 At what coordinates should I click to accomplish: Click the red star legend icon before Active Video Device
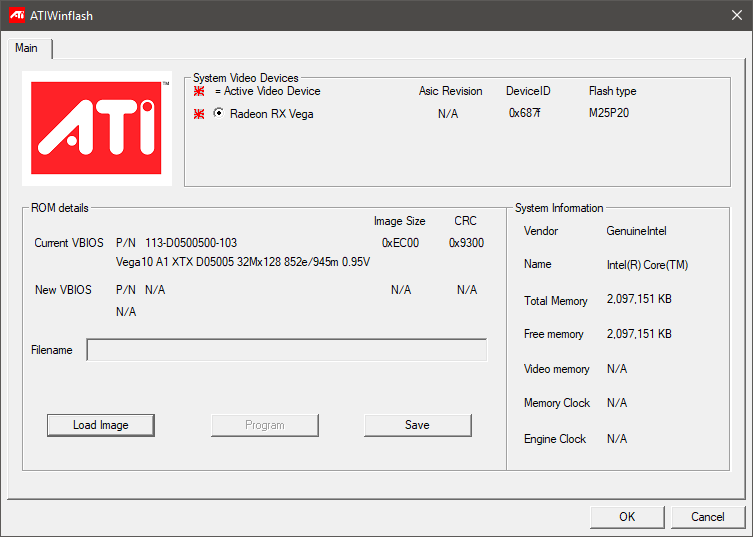pyautogui.click(x=199, y=91)
